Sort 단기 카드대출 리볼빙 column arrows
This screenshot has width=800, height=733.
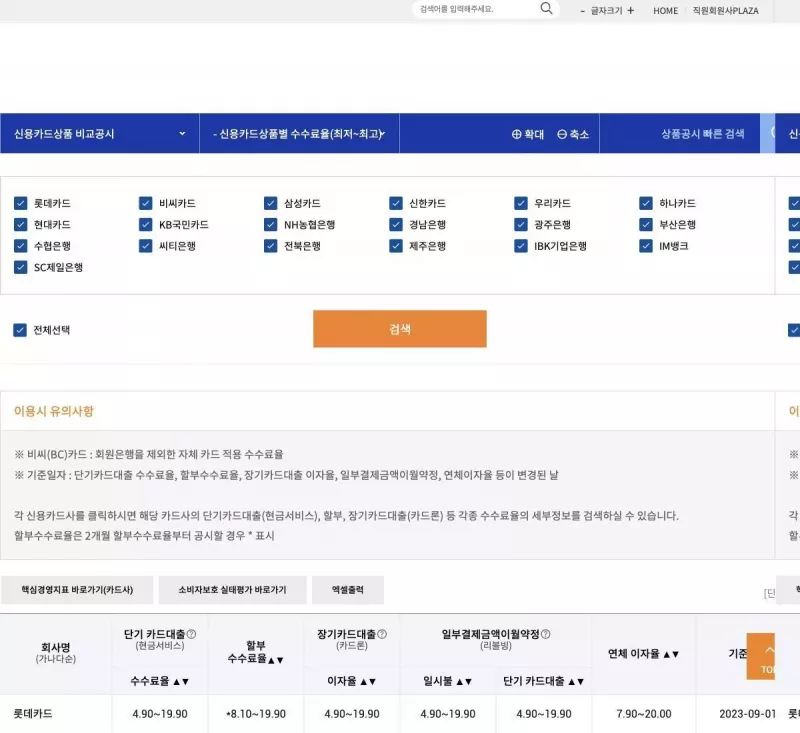pyautogui.click(x=576, y=681)
